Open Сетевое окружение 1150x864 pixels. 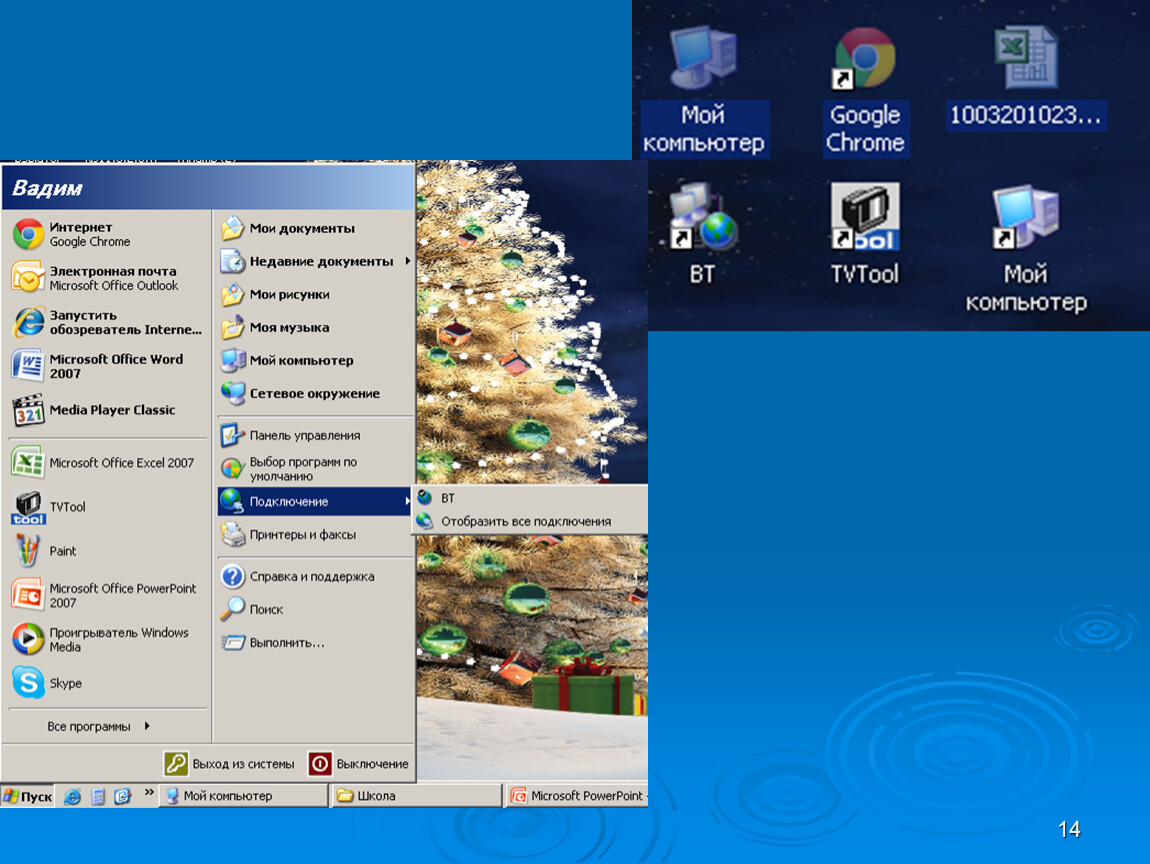315,393
